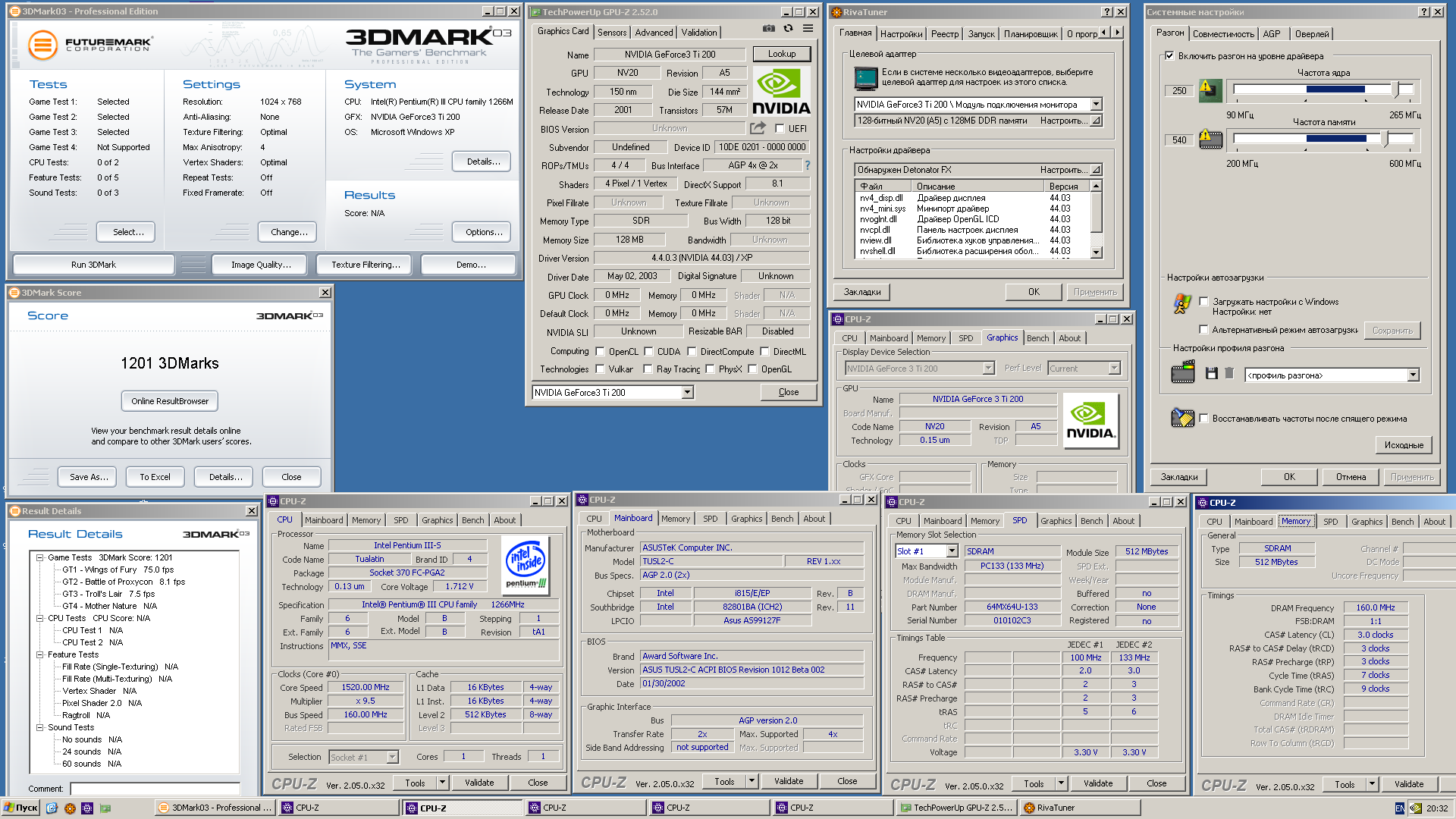Image resolution: width=1456 pixels, height=819 pixels.
Task: Click GPU-Z screenshot camera icon
Action: [x=769, y=29]
